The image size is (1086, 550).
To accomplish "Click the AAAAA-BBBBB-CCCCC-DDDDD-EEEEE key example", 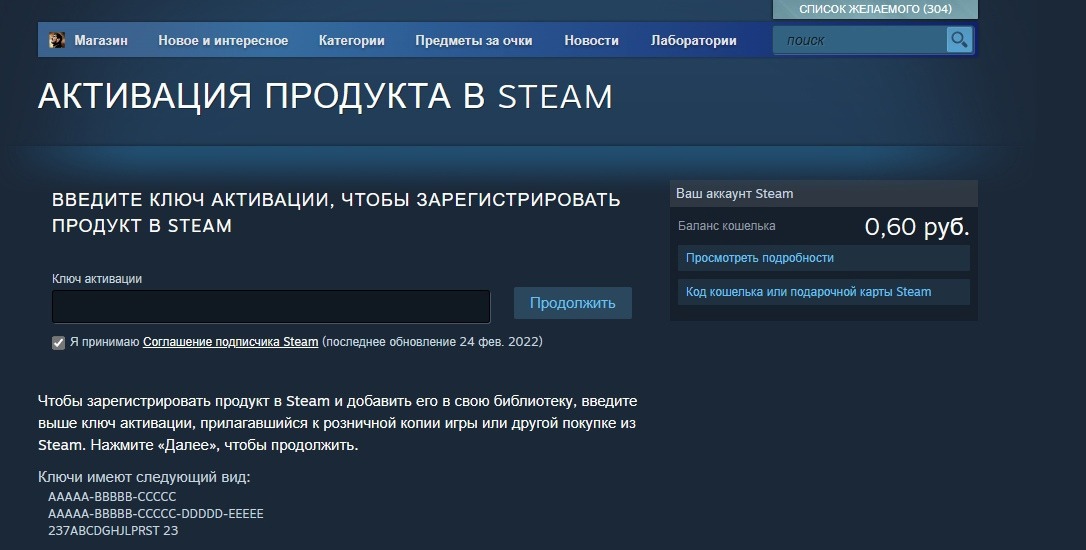I will click(156, 514).
